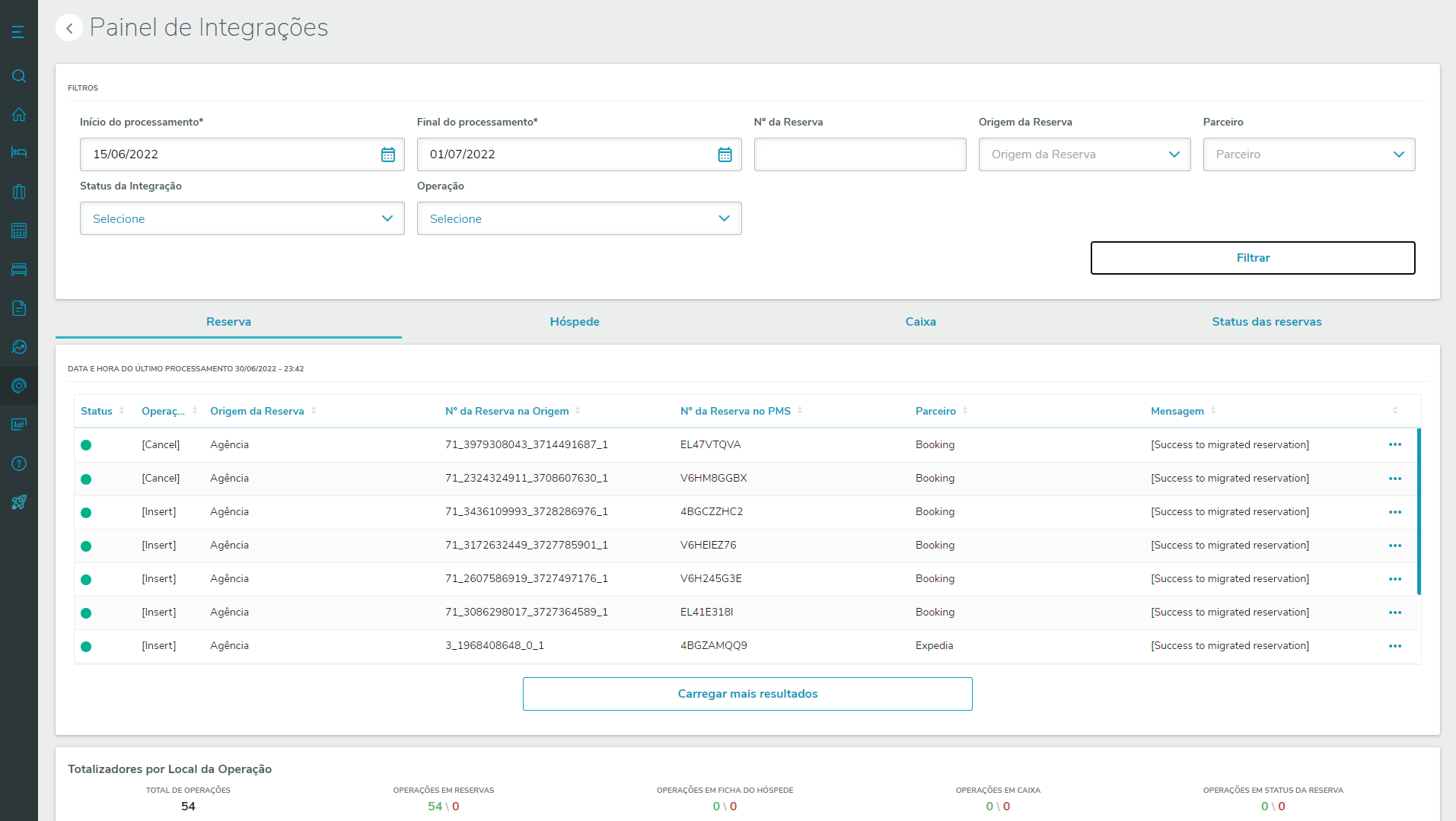Click the Nº da Reserva input field
This screenshot has width=1456, height=821.
859,154
